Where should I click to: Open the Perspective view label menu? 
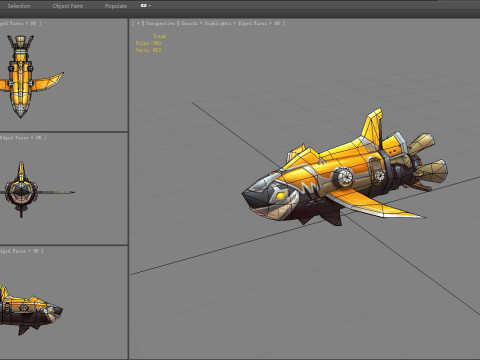pyautogui.click(x=160, y=23)
